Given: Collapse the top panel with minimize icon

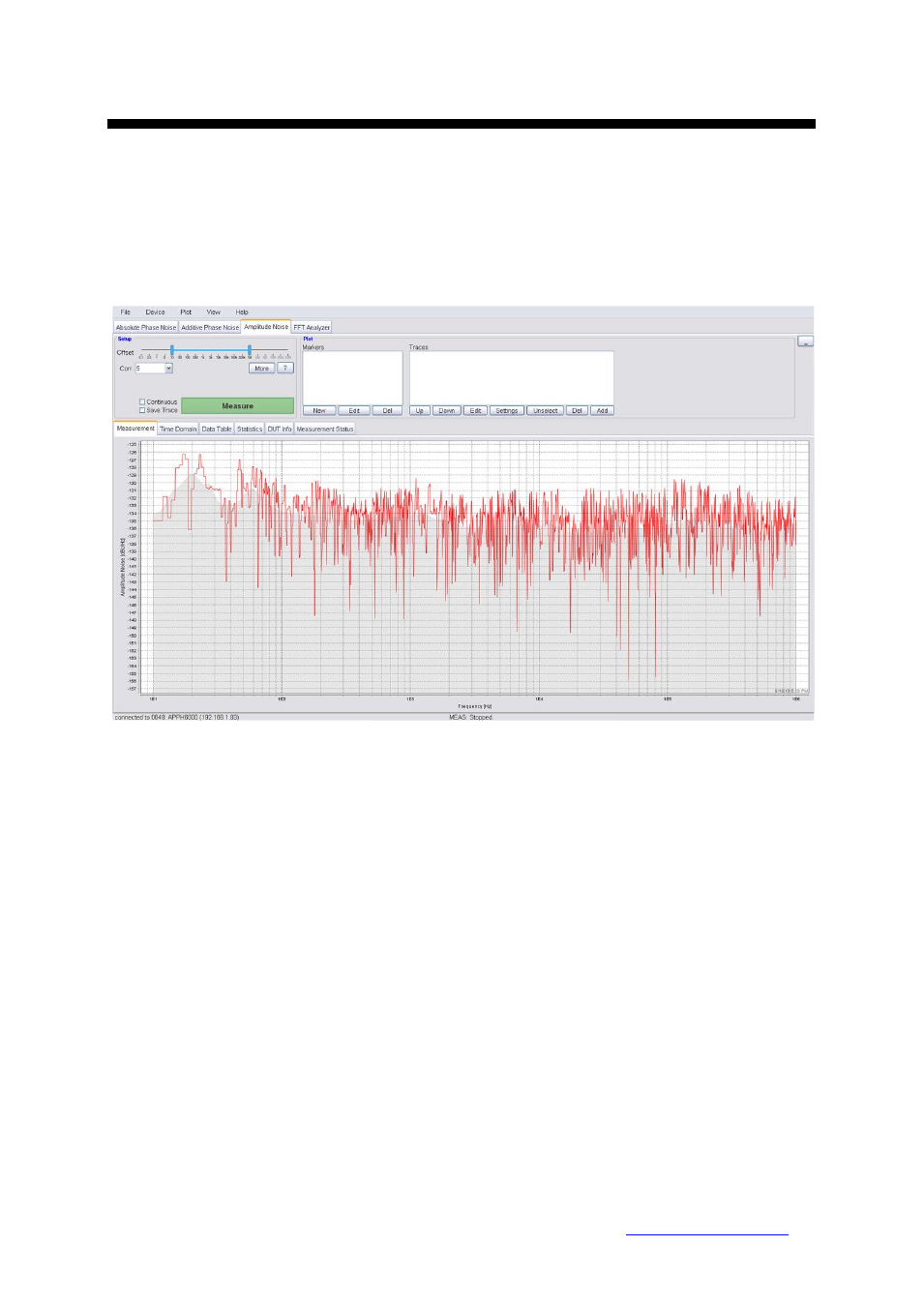Looking at the screenshot, I should [805, 341].
